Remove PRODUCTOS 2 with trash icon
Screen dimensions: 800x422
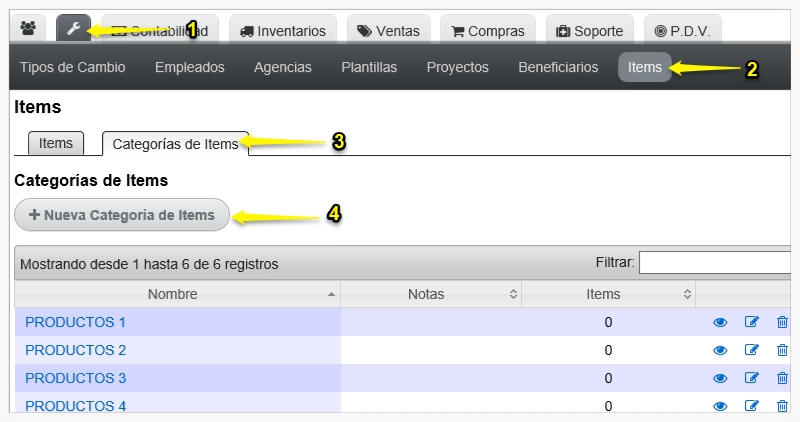coord(782,350)
